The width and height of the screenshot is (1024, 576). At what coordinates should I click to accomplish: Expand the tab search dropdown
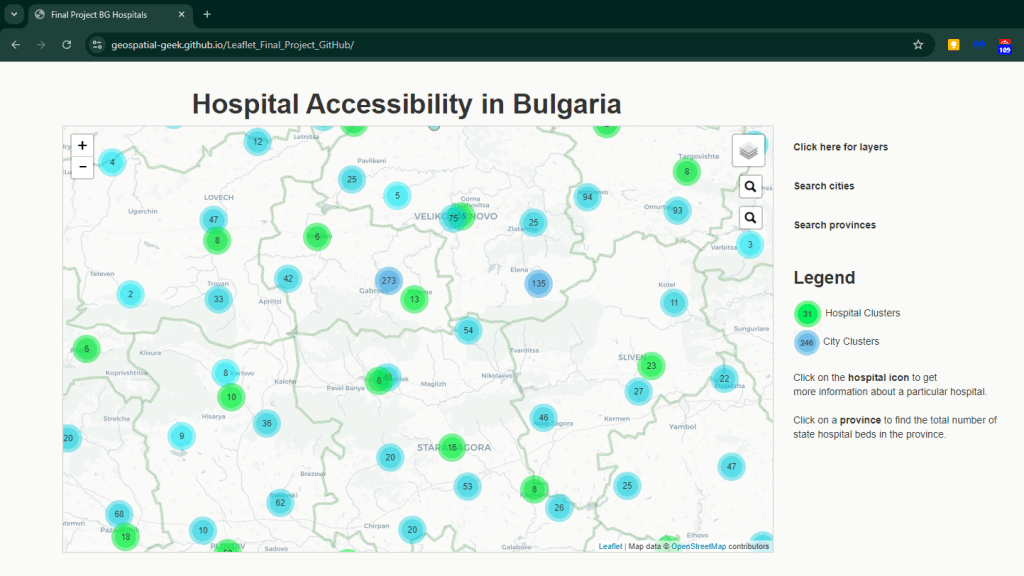tap(14, 14)
